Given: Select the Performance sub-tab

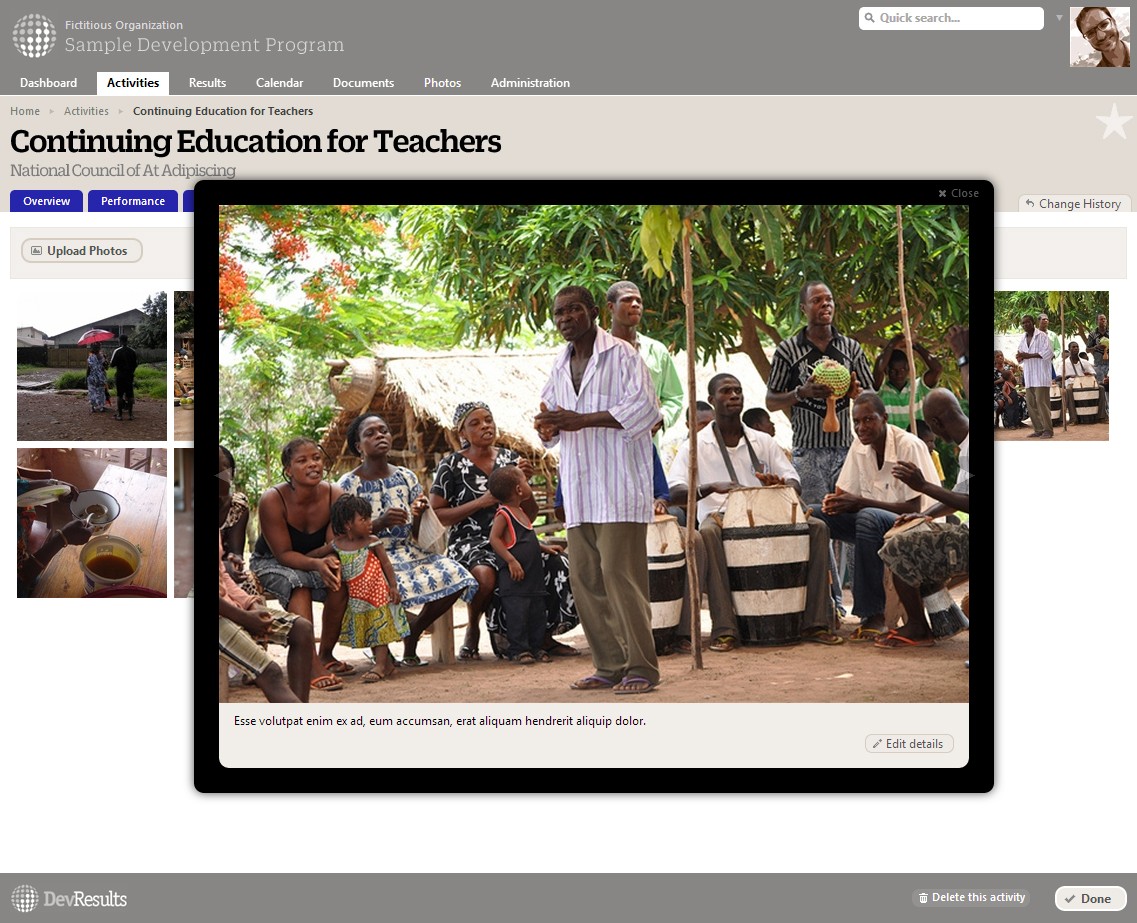Looking at the screenshot, I should pyautogui.click(x=133, y=201).
